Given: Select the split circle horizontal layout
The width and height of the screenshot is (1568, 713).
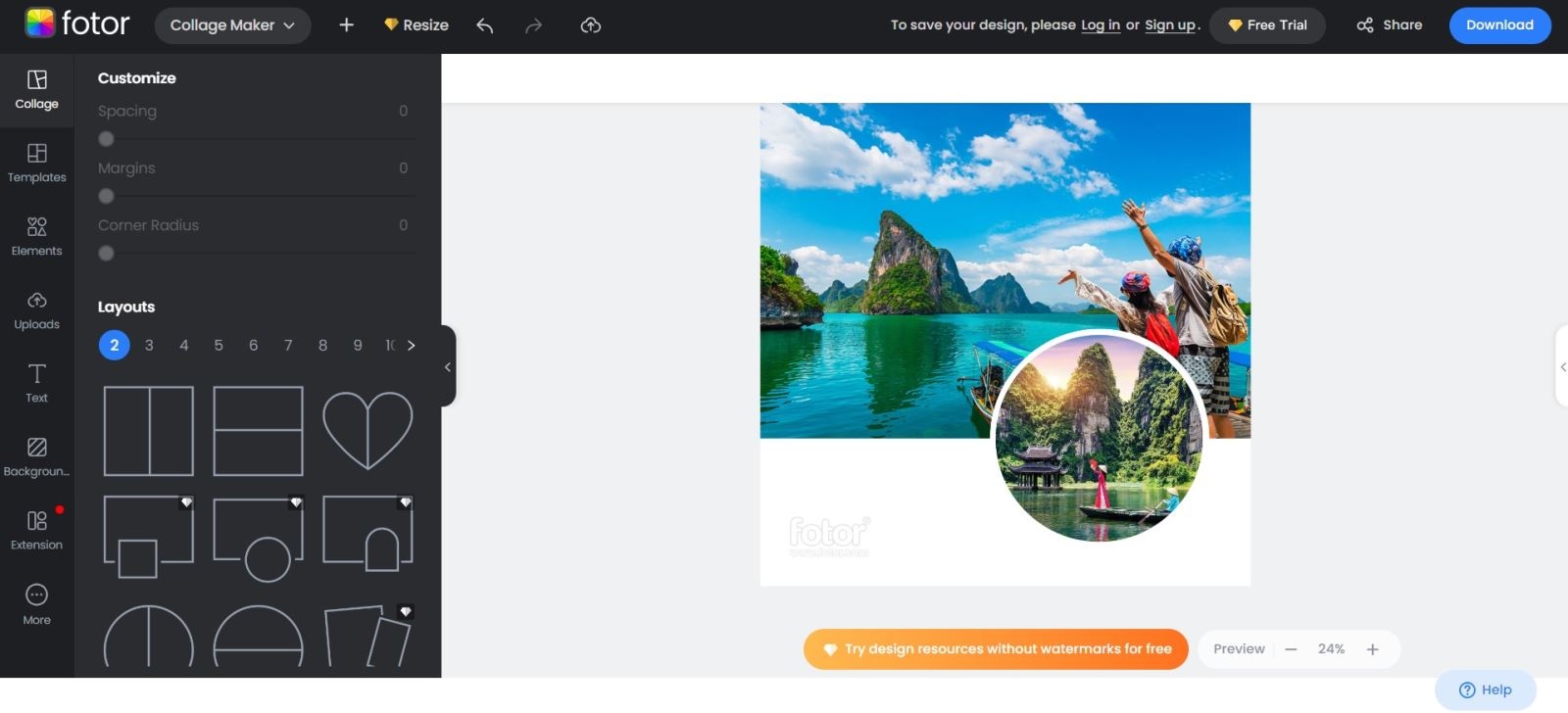Looking at the screenshot, I should tap(258, 637).
